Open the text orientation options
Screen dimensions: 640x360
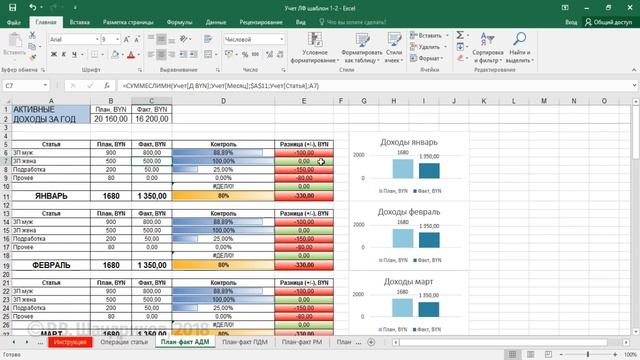point(184,39)
